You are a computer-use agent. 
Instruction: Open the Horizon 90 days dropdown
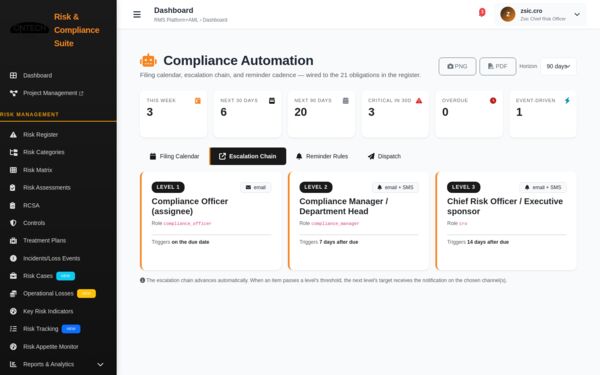pyautogui.click(x=558, y=66)
